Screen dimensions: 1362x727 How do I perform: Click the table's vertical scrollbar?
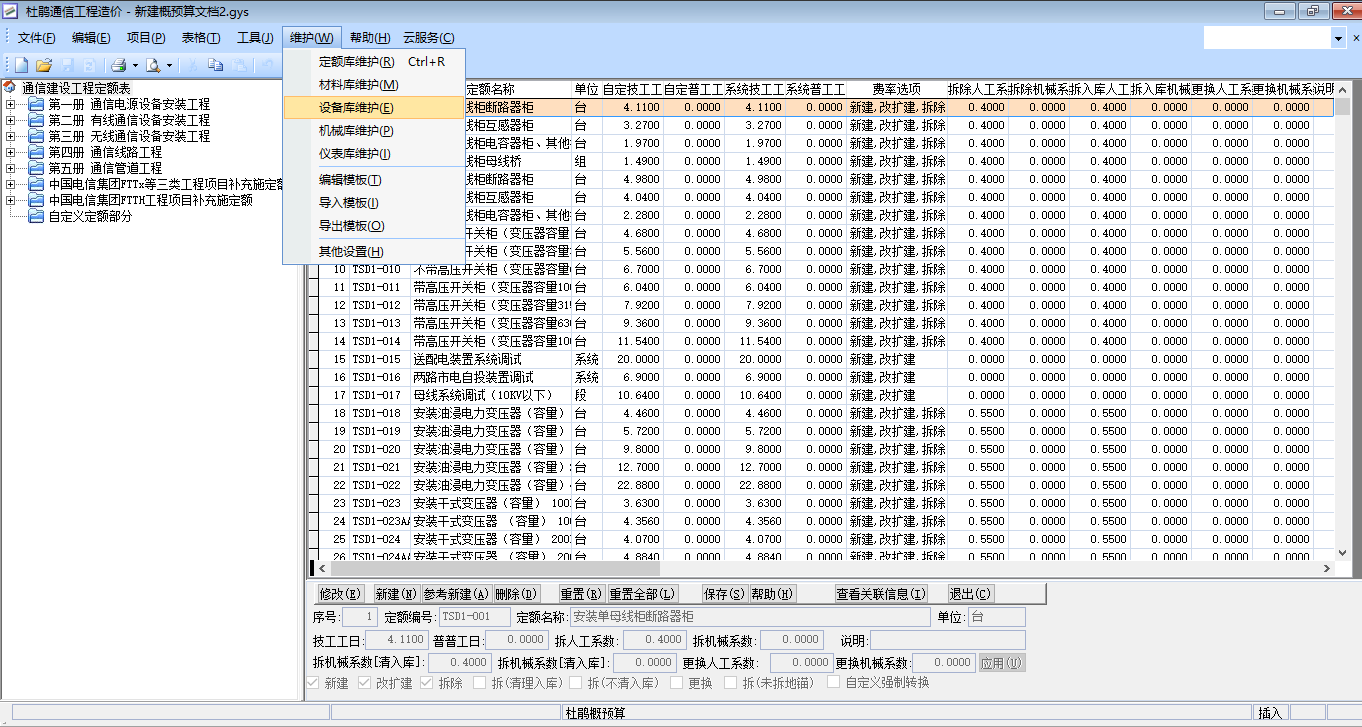pos(1344,322)
